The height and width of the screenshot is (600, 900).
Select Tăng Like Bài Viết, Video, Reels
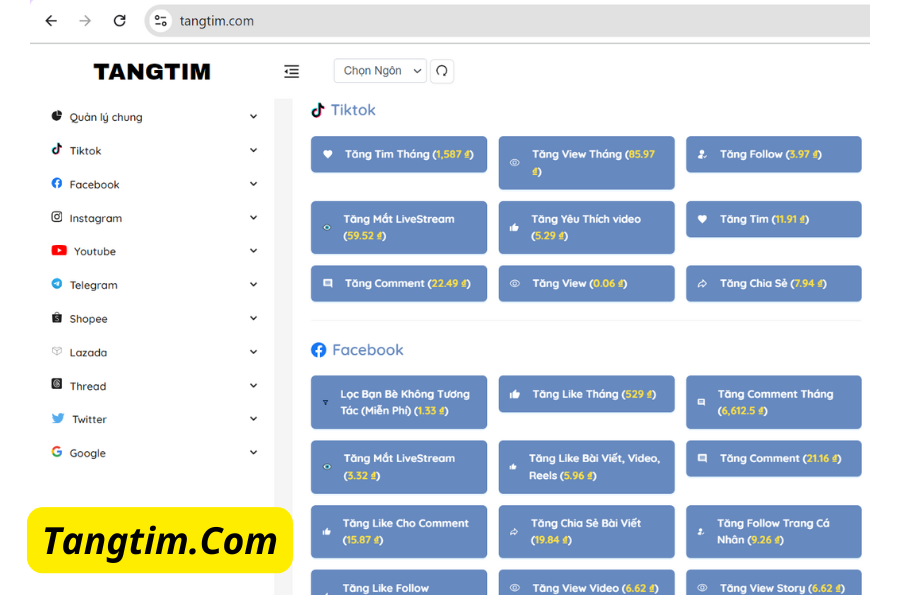click(x=587, y=467)
